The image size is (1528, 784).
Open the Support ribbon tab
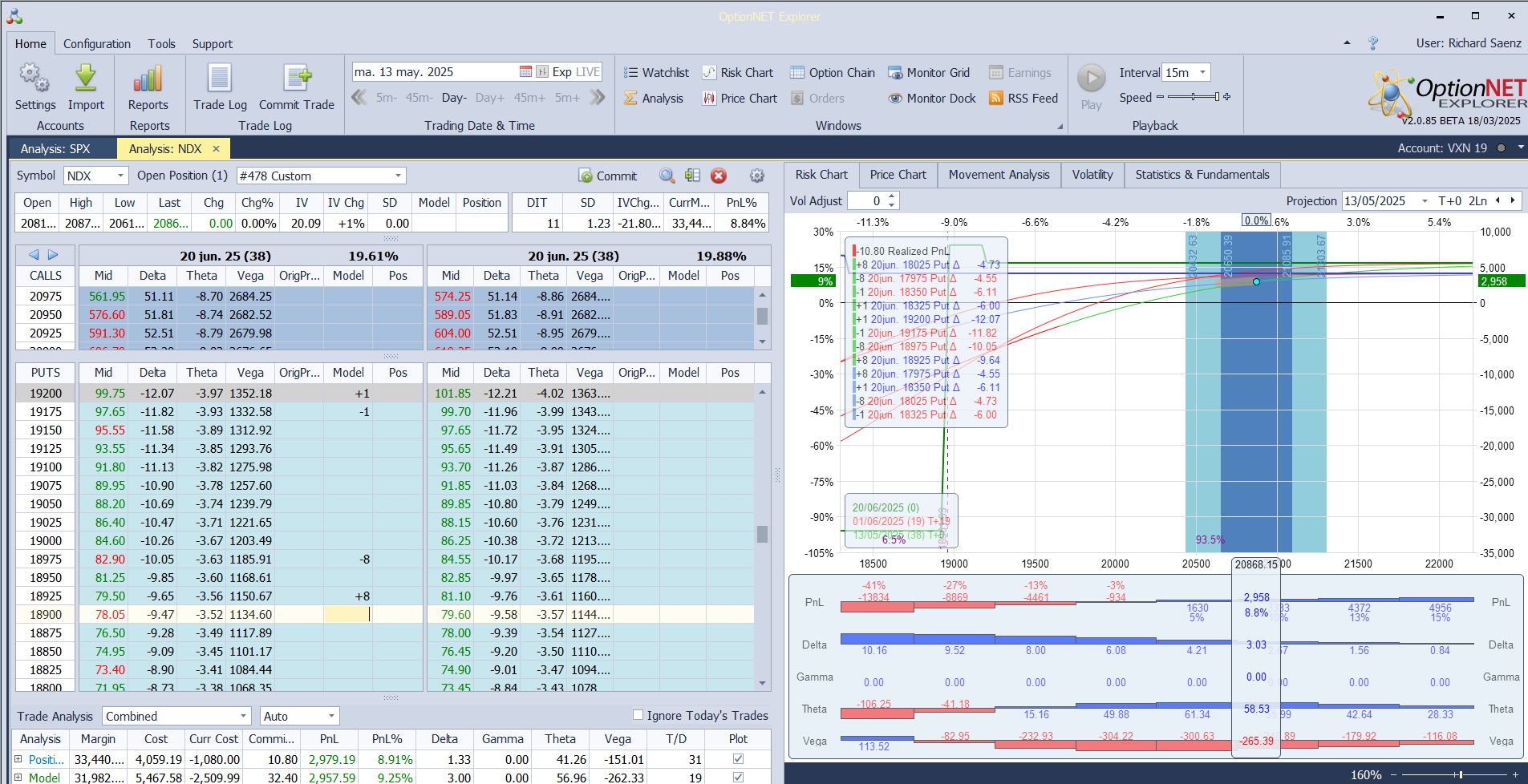(x=213, y=44)
